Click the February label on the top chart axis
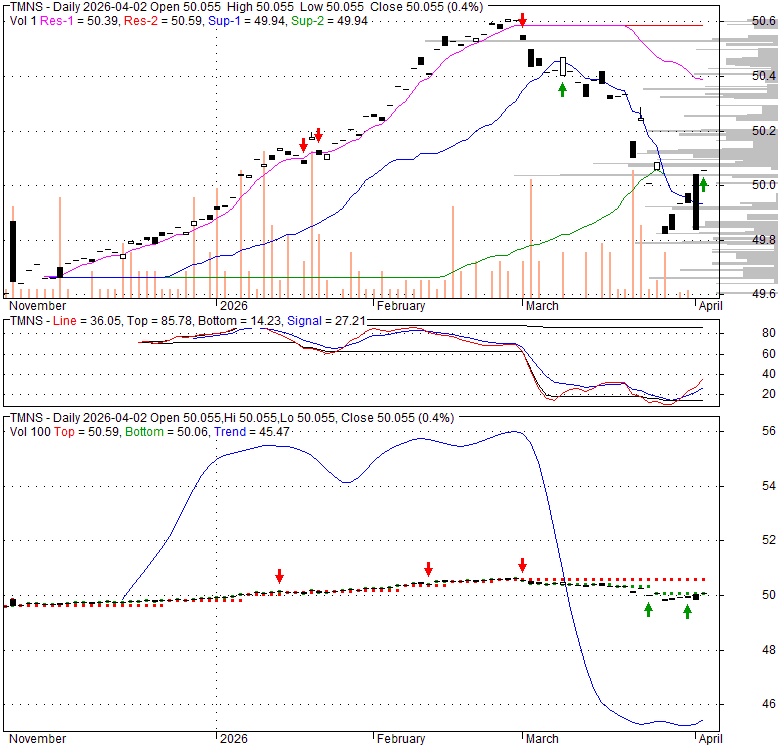Image resolution: width=780 pixels, height=745 pixels. 400,306
